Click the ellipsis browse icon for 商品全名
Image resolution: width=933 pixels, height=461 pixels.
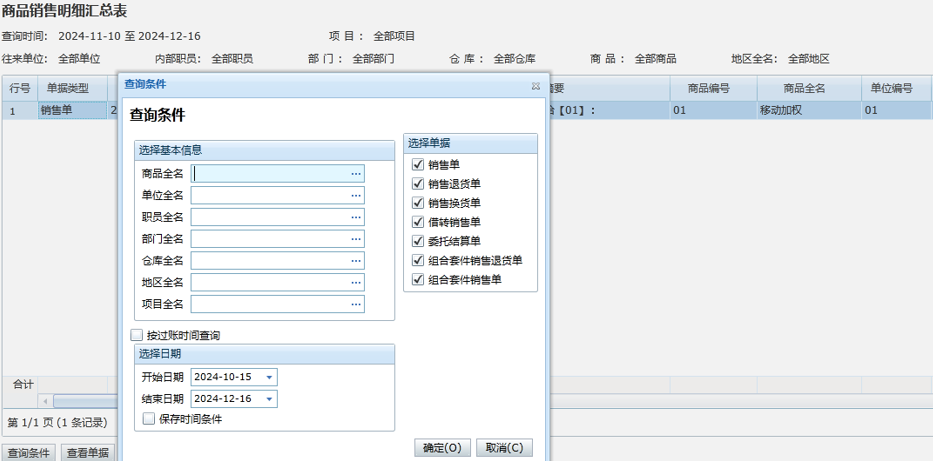click(355, 174)
